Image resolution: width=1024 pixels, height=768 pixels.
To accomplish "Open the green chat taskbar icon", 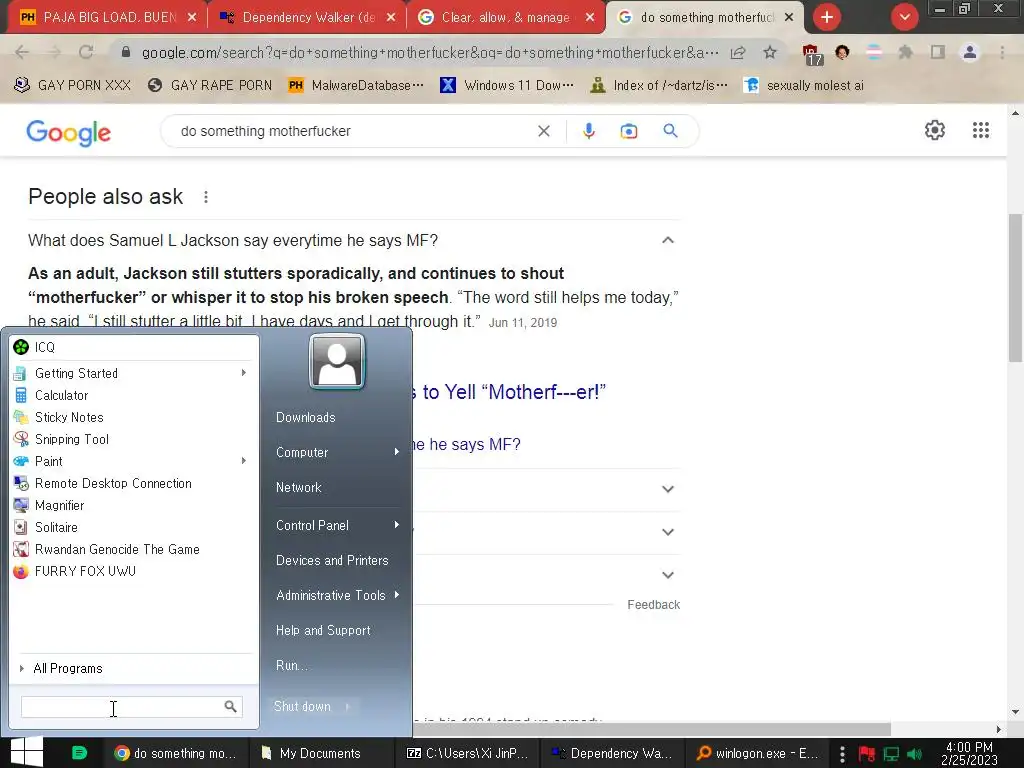I will 79,753.
